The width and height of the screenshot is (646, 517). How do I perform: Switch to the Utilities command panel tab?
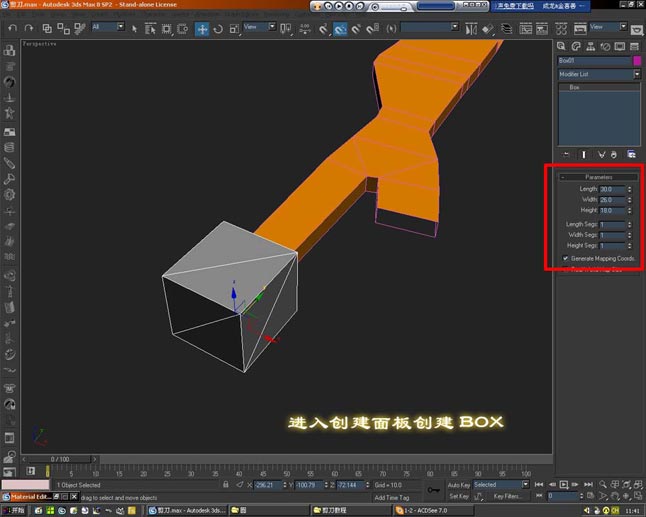[x=634, y=46]
